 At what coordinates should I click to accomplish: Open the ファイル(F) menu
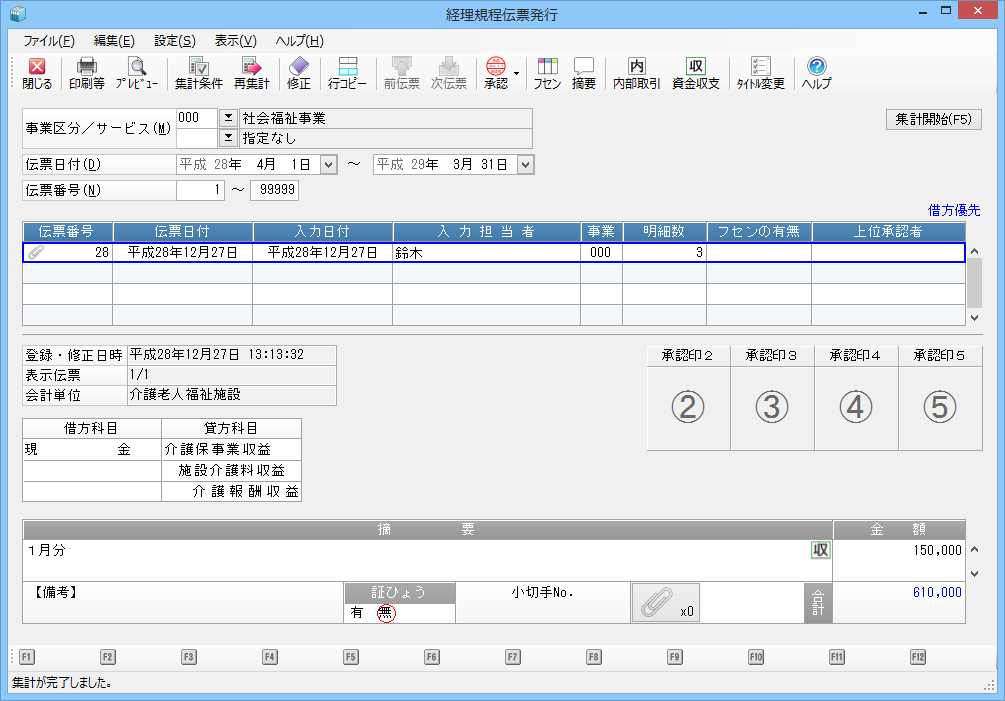(48, 41)
